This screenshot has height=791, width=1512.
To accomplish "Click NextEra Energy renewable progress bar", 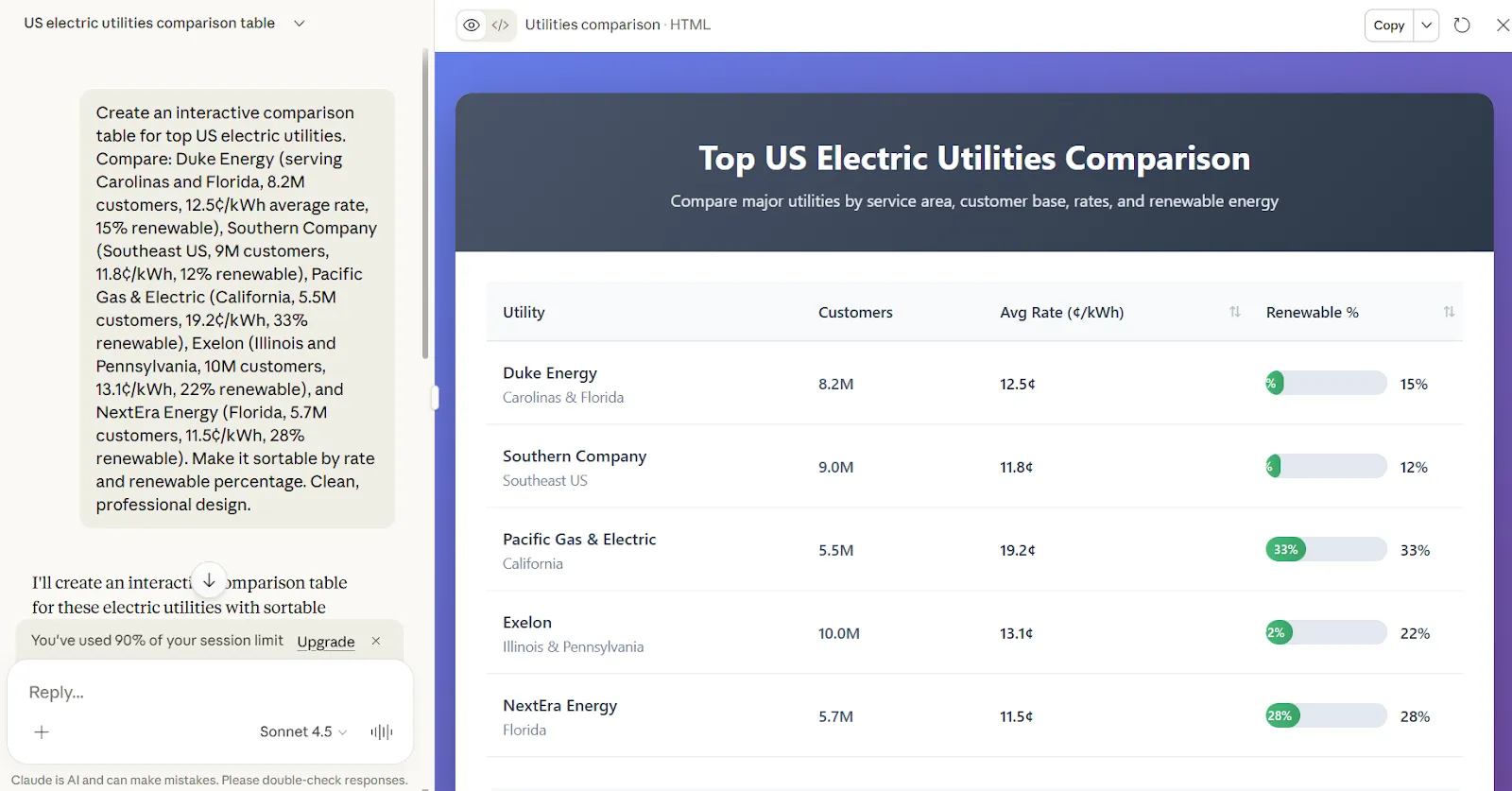I will 1327,716.
